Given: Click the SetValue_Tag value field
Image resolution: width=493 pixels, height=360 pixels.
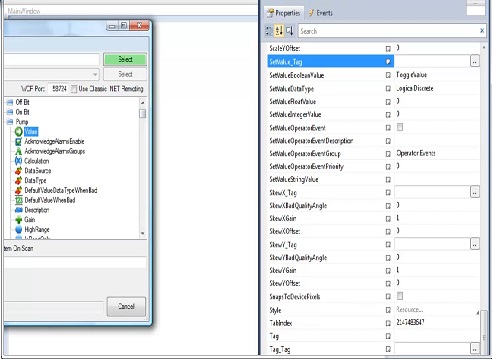Looking at the screenshot, I should [x=432, y=61].
